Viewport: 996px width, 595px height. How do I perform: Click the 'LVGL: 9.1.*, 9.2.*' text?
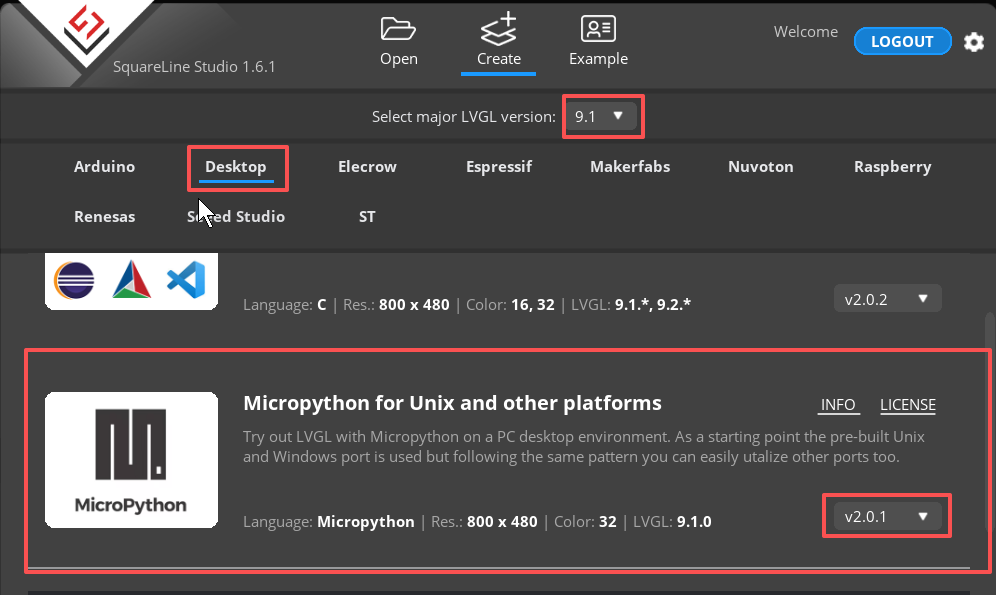click(x=631, y=305)
